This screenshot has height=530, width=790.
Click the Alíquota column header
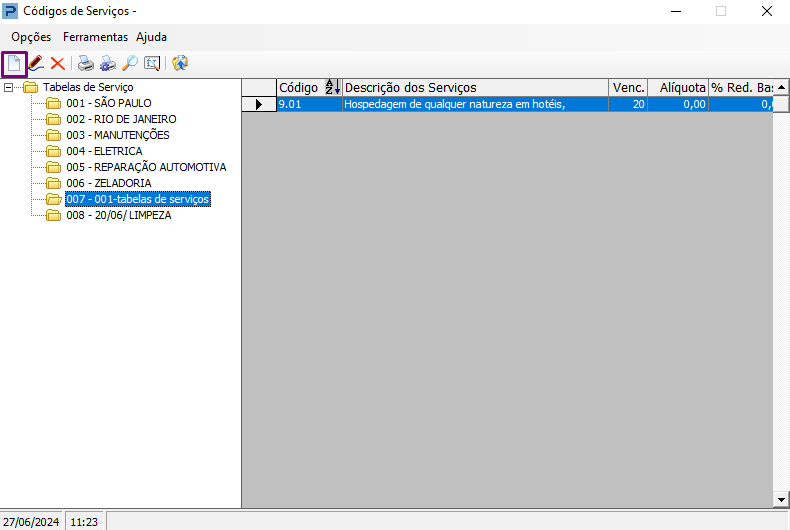point(678,87)
